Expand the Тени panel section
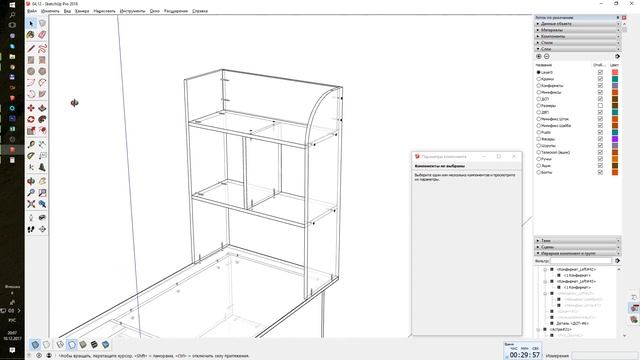Viewport: 640px width, 360px height. pos(577,241)
